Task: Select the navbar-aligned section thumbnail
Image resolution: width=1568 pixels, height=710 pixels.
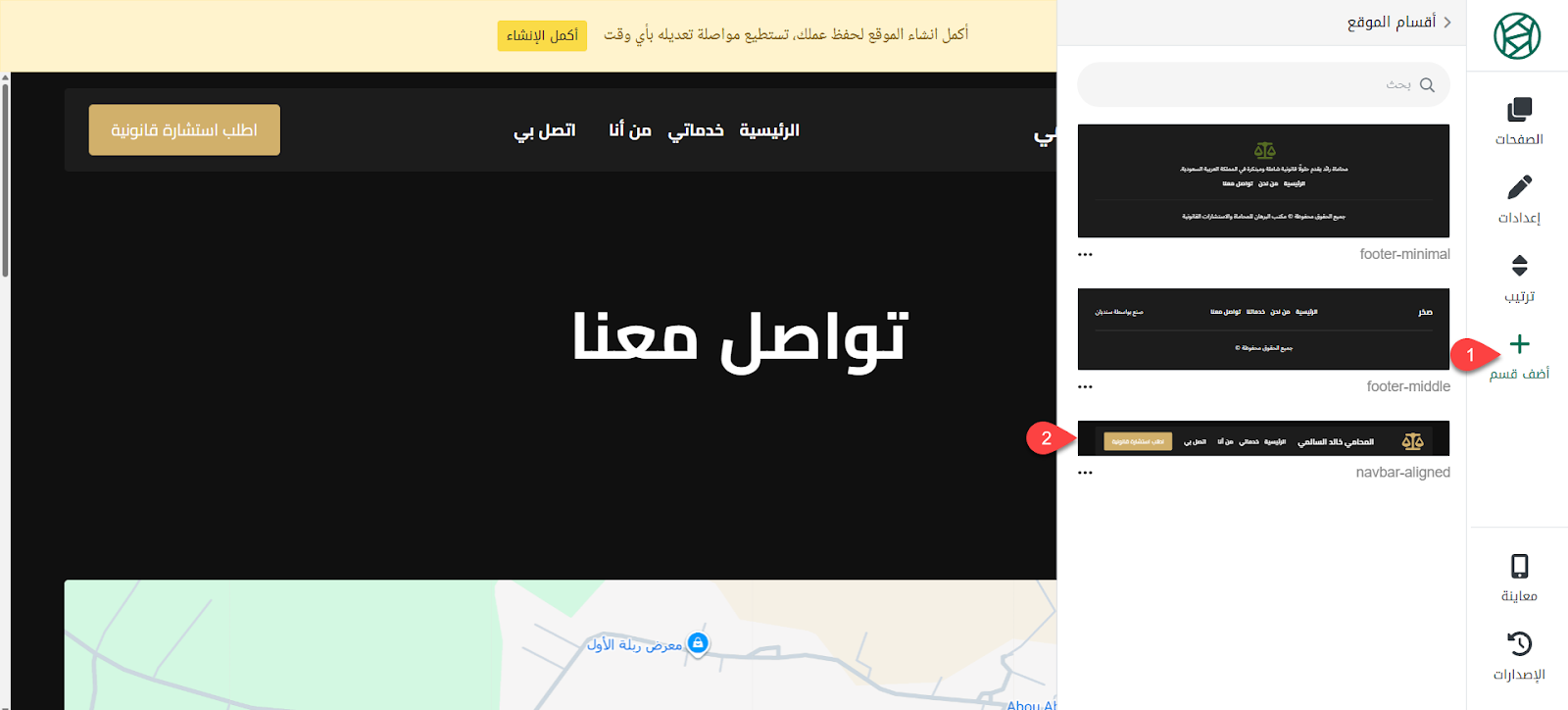Action: (x=1263, y=438)
